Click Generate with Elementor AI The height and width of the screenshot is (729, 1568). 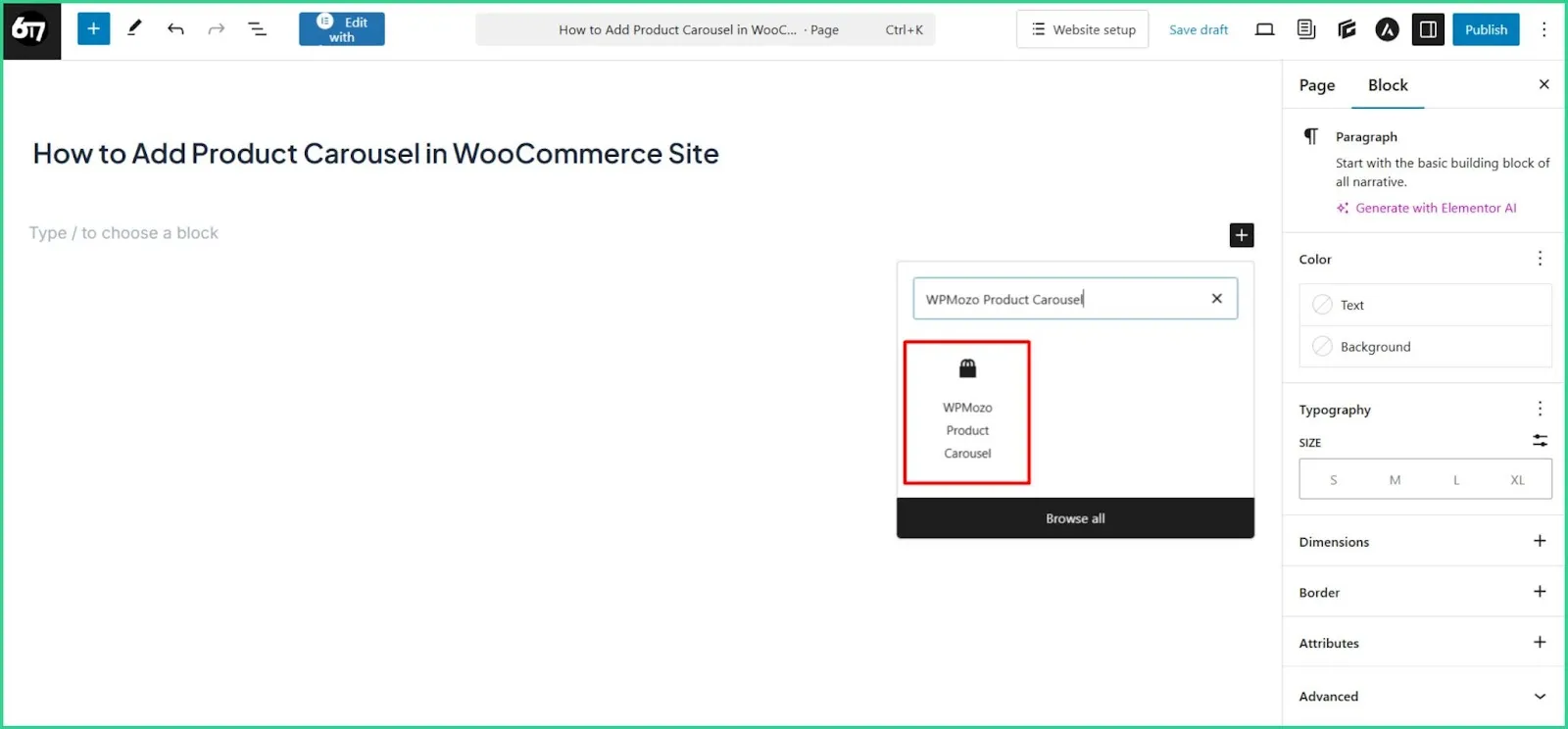click(x=1427, y=208)
